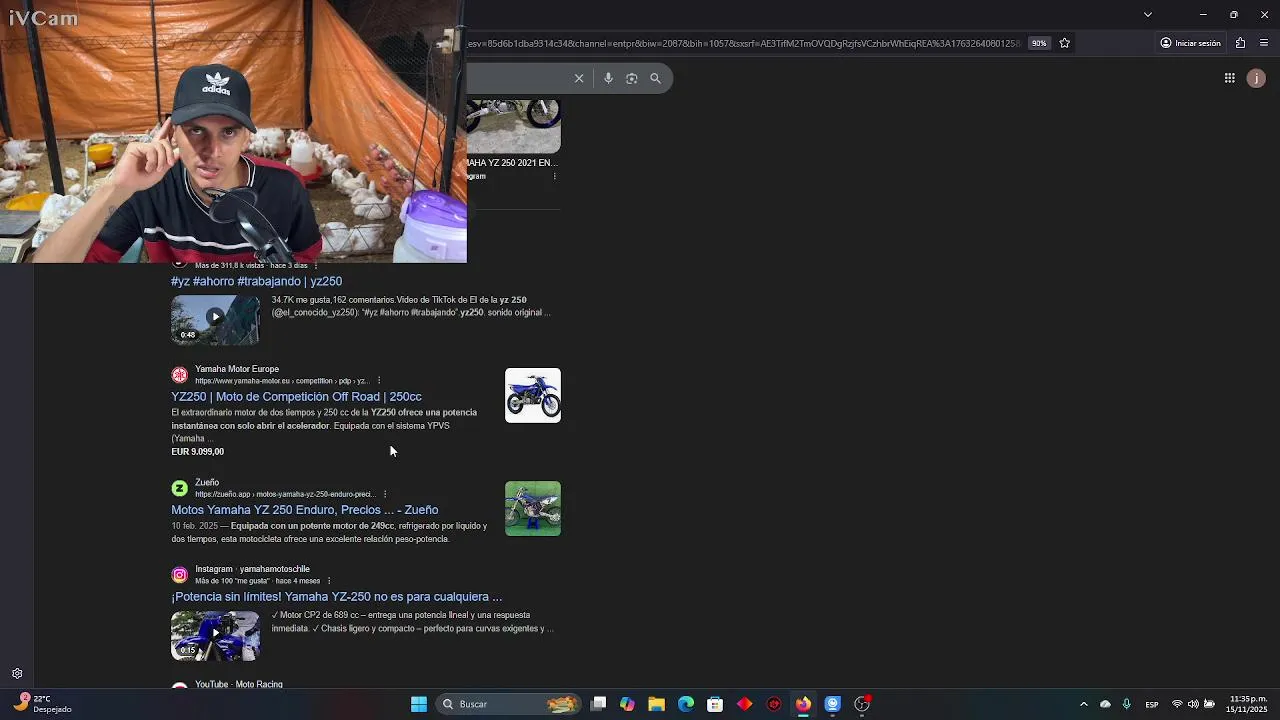Bookmark this page with the star
Image resolution: width=1280 pixels, height=720 pixels.
pyautogui.click(x=1065, y=43)
